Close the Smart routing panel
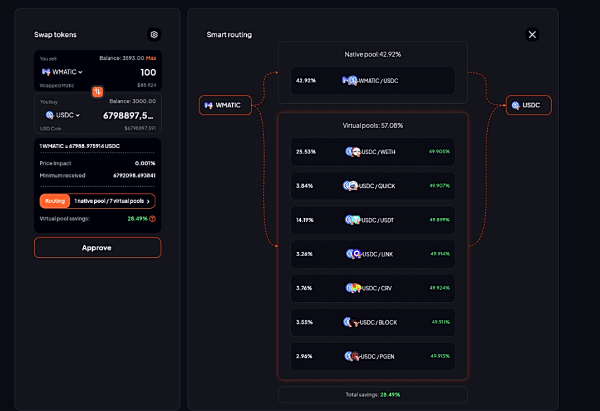The image size is (600, 411). (x=532, y=34)
